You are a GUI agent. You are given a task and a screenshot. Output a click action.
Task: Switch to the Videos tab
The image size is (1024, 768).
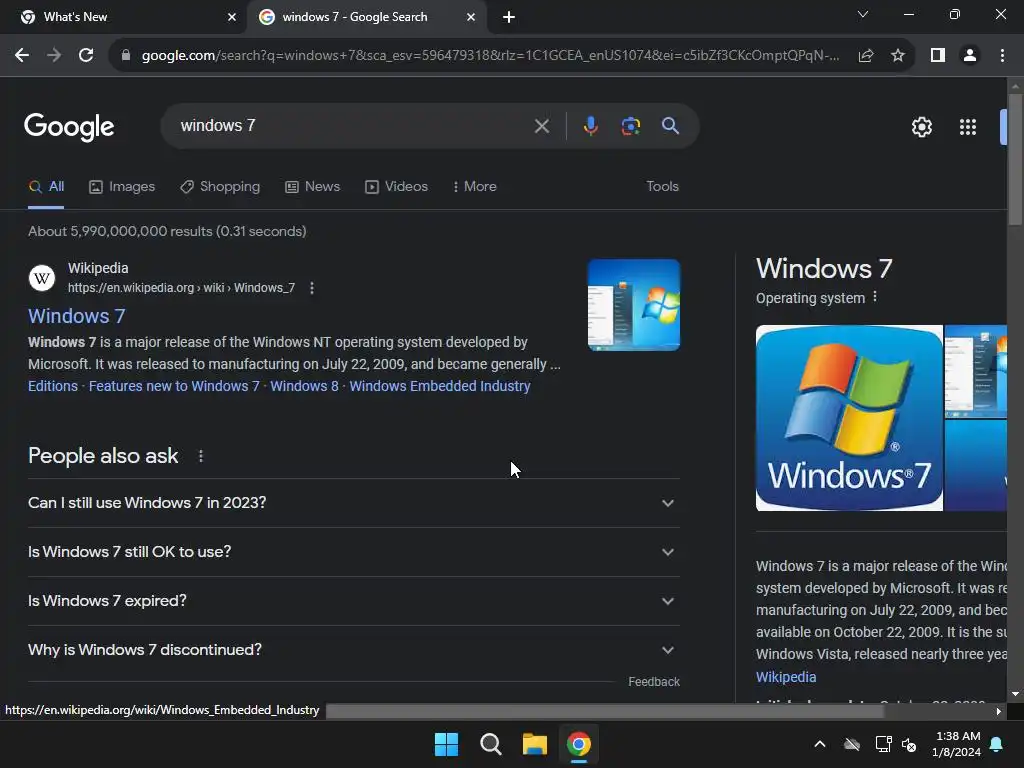tap(396, 187)
